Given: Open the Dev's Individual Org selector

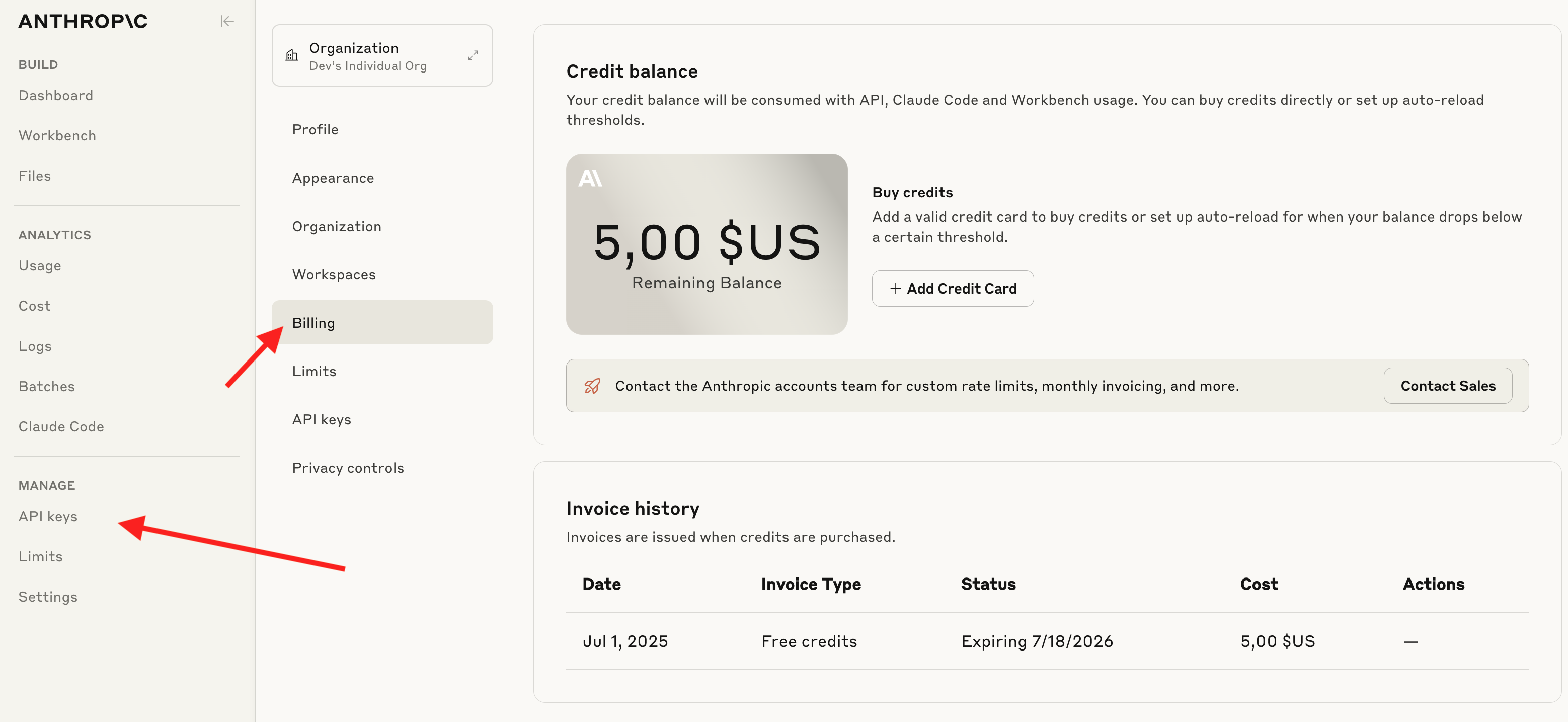Looking at the screenshot, I should click(x=382, y=55).
